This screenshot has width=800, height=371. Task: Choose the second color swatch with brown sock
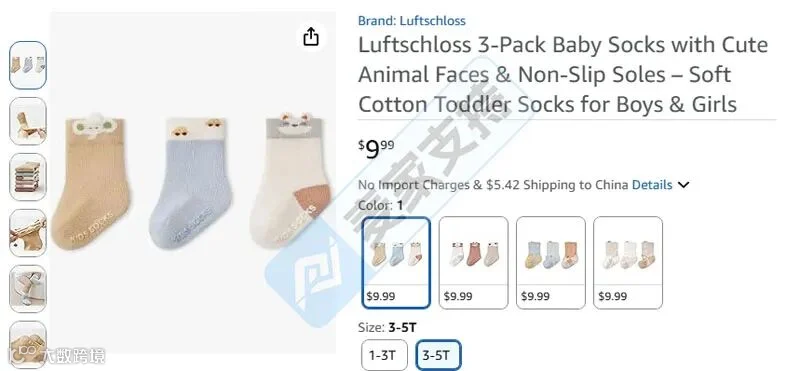(473, 263)
